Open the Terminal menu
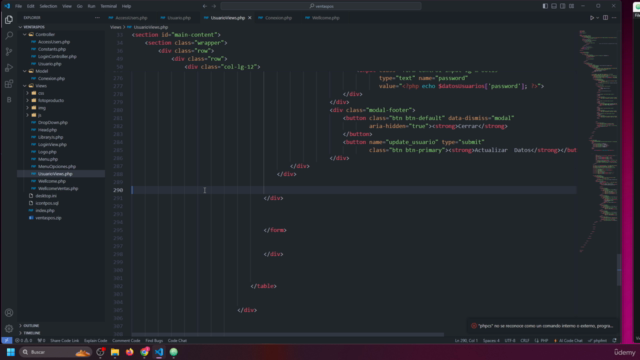Viewport: 640px width, 360px height. 109,6
